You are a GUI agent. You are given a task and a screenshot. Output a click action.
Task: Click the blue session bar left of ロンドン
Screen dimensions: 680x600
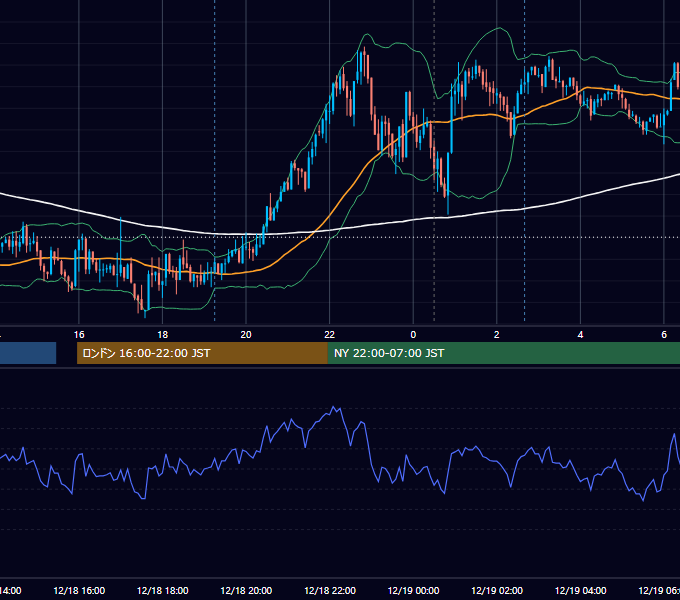pyautogui.click(x=28, y=353)
